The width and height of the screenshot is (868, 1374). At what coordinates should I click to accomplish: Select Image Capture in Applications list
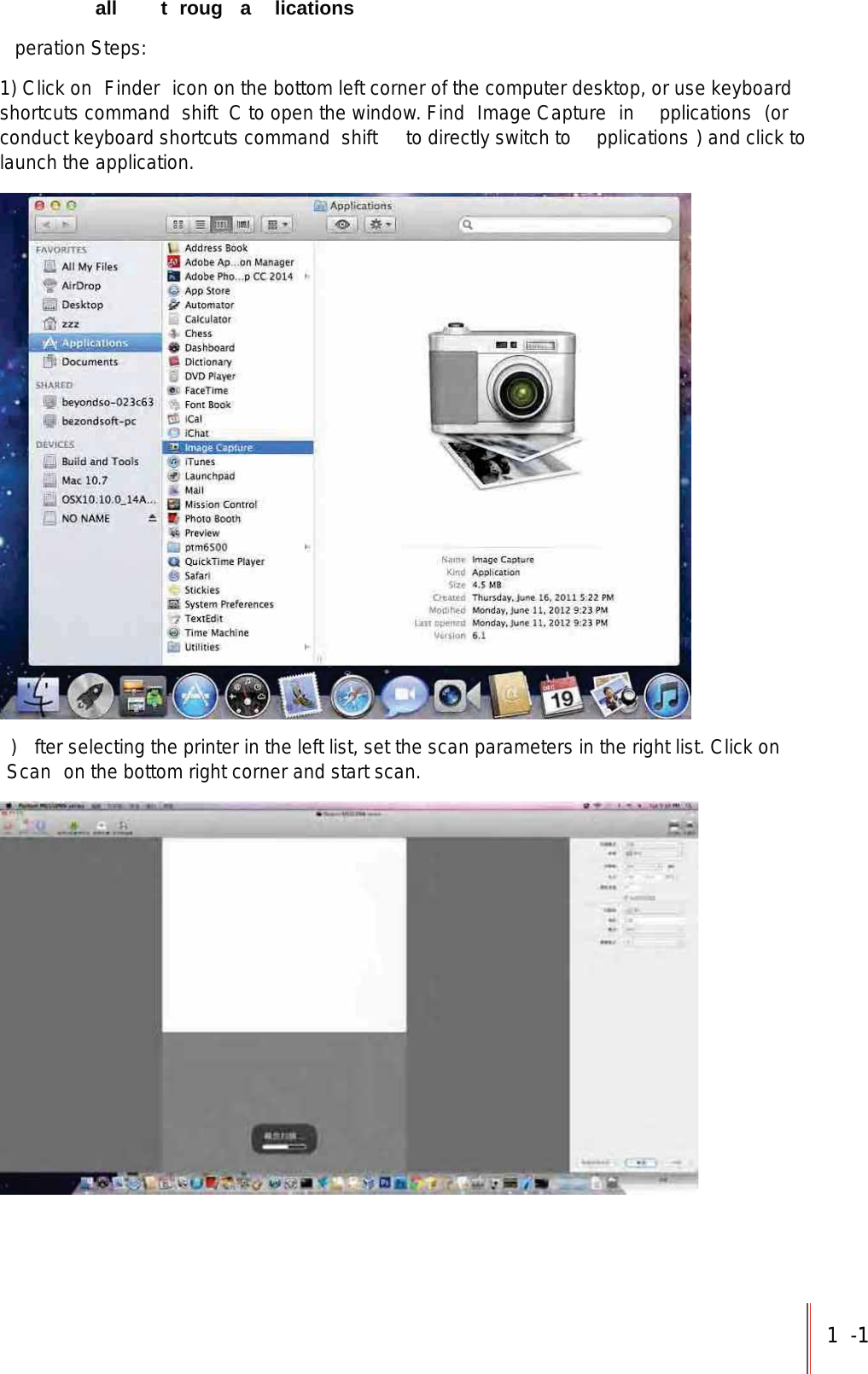click(238, 448)
